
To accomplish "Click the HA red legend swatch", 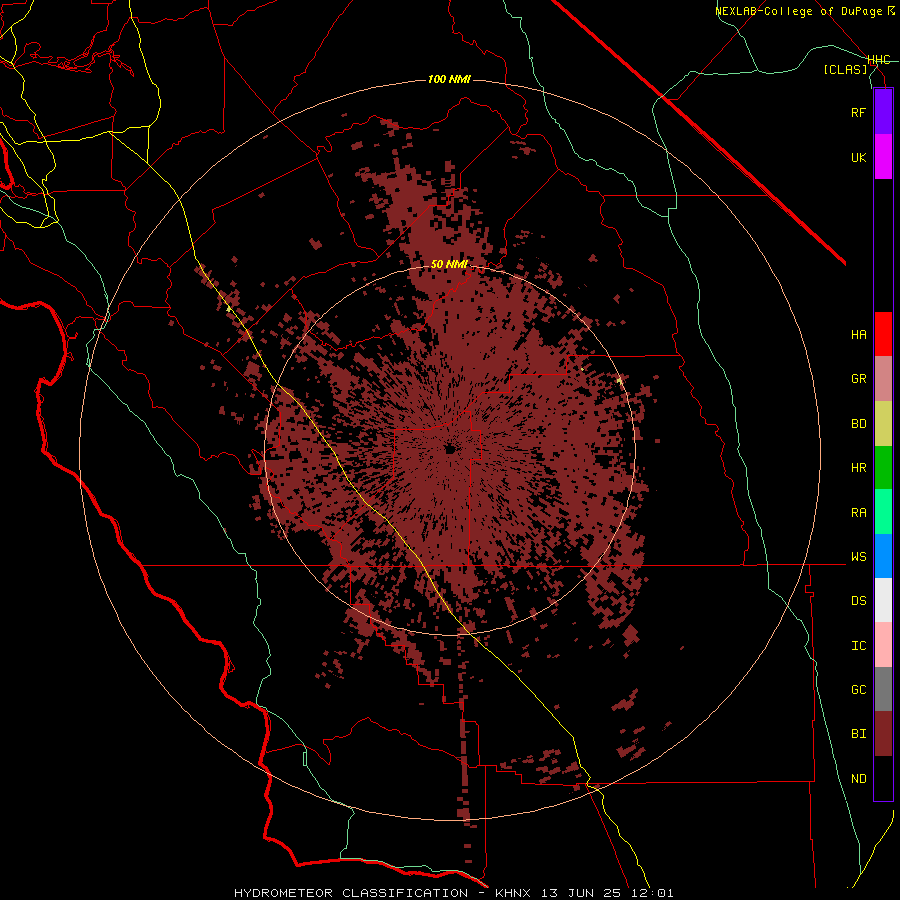I will [883, 334].
